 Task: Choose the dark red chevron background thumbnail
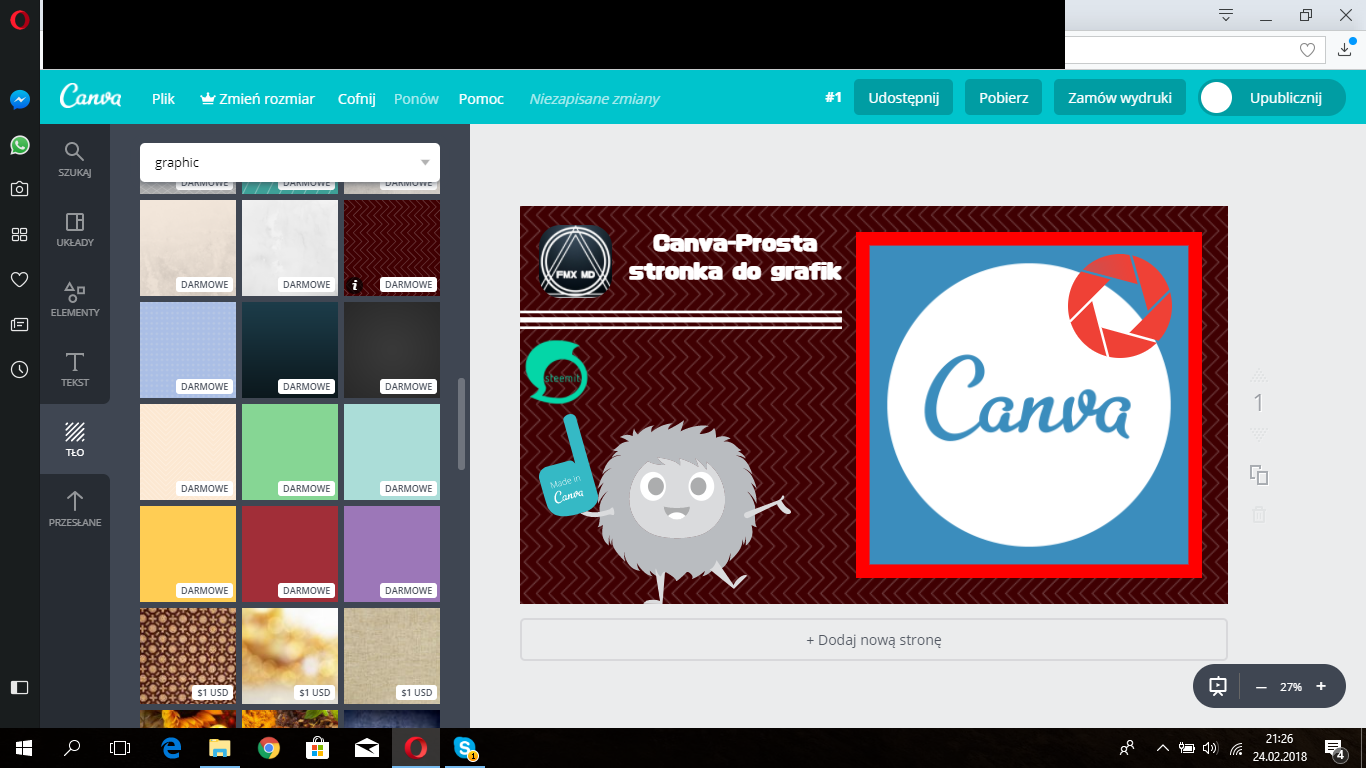(x=392, y=248)
